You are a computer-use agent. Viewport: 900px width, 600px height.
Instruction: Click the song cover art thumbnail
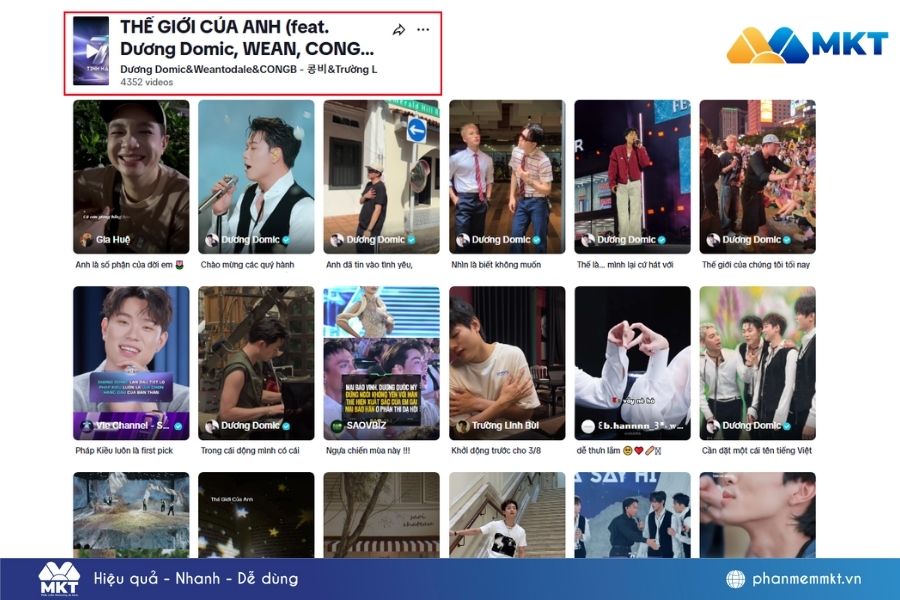[91, 51]
